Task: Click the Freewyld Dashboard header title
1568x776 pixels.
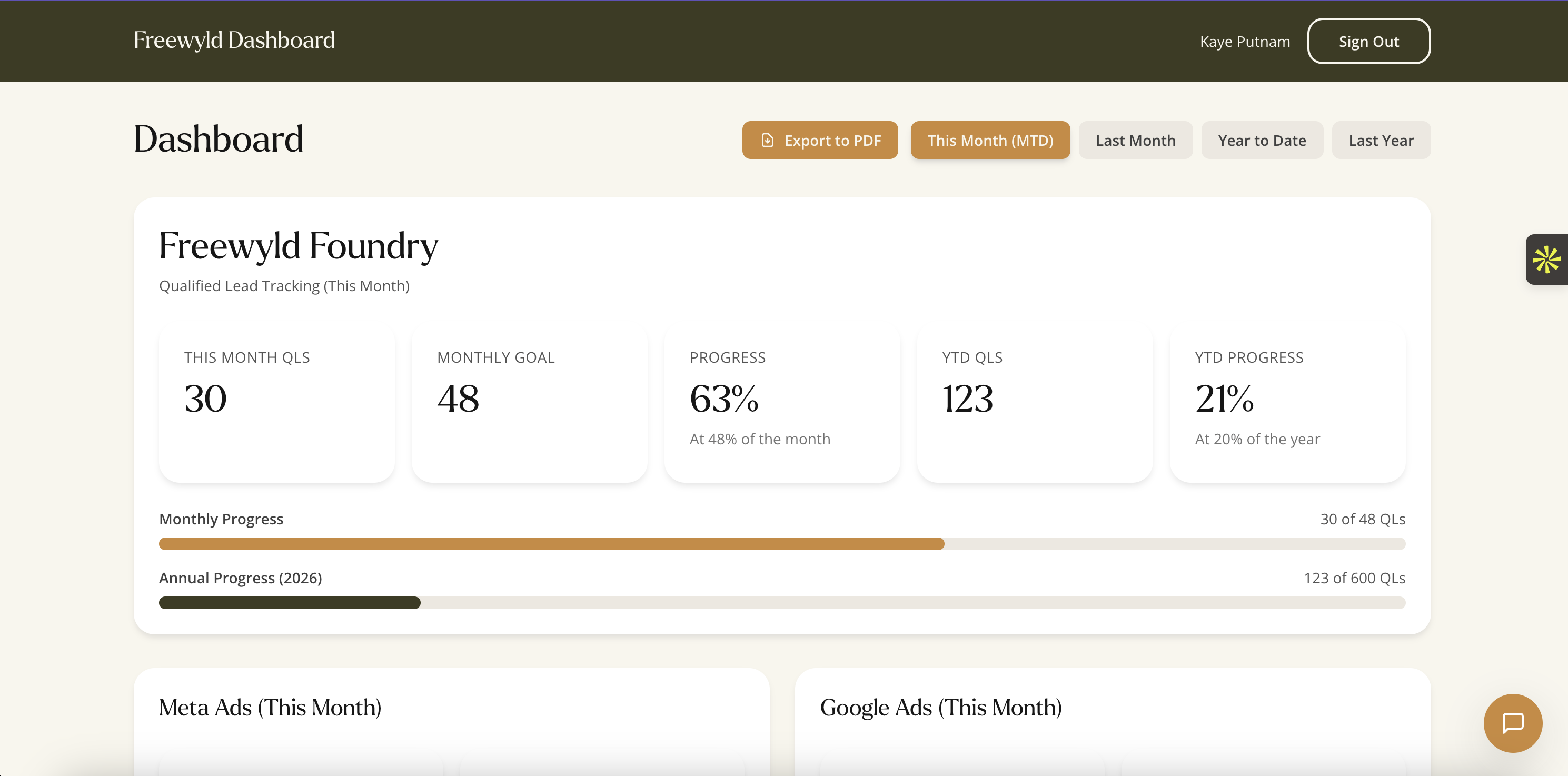Action: [x=234, y=40]
